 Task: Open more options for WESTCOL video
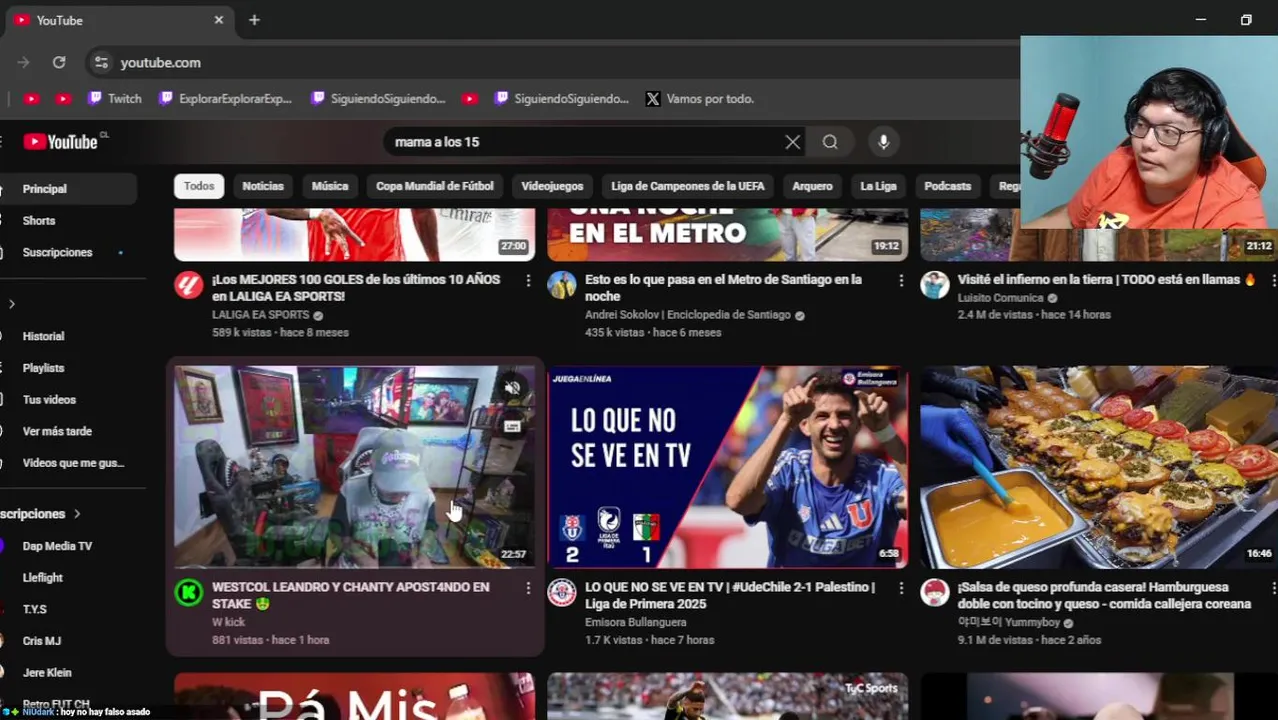tap(528, 589)
